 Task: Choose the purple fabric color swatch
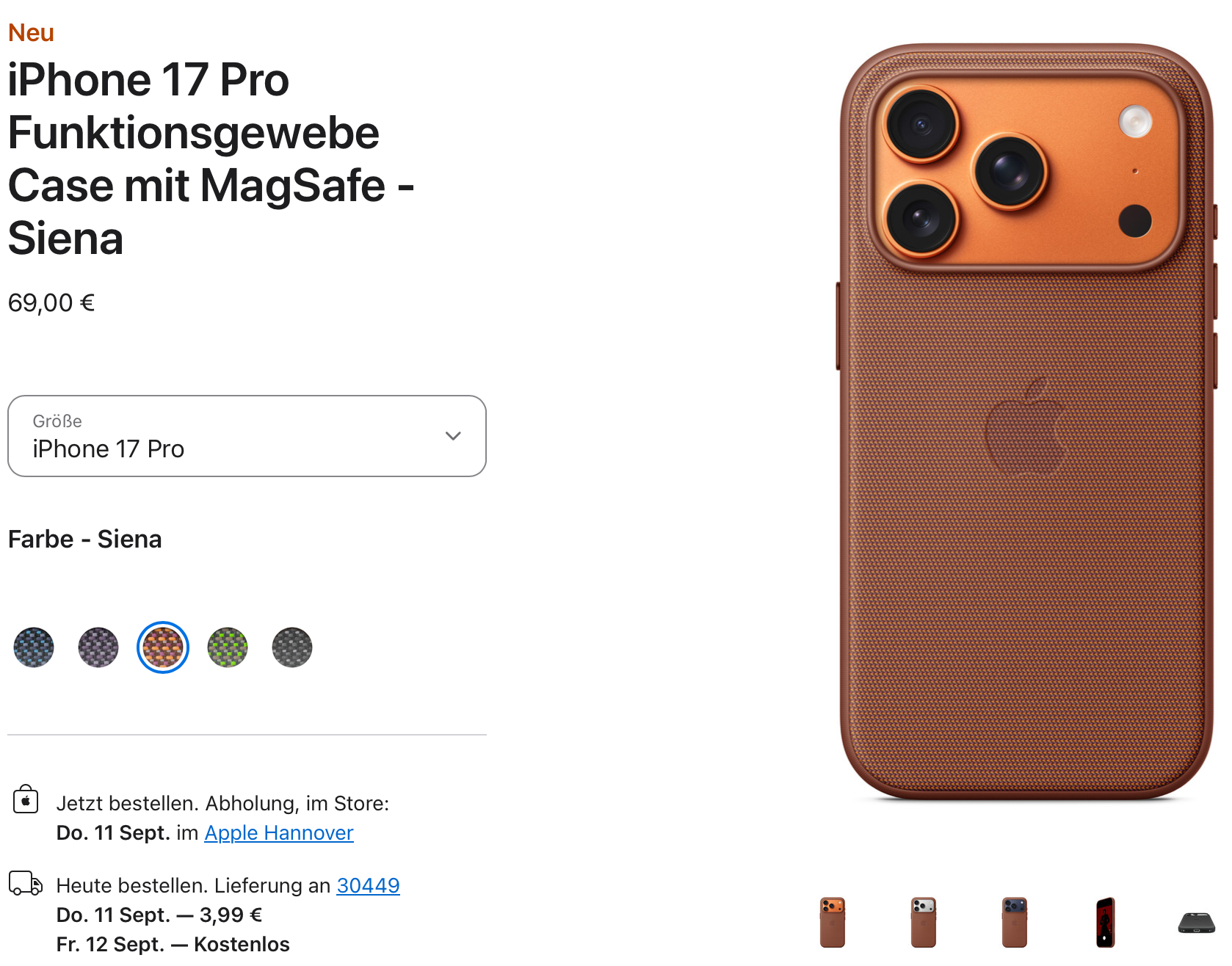(98, 647)
